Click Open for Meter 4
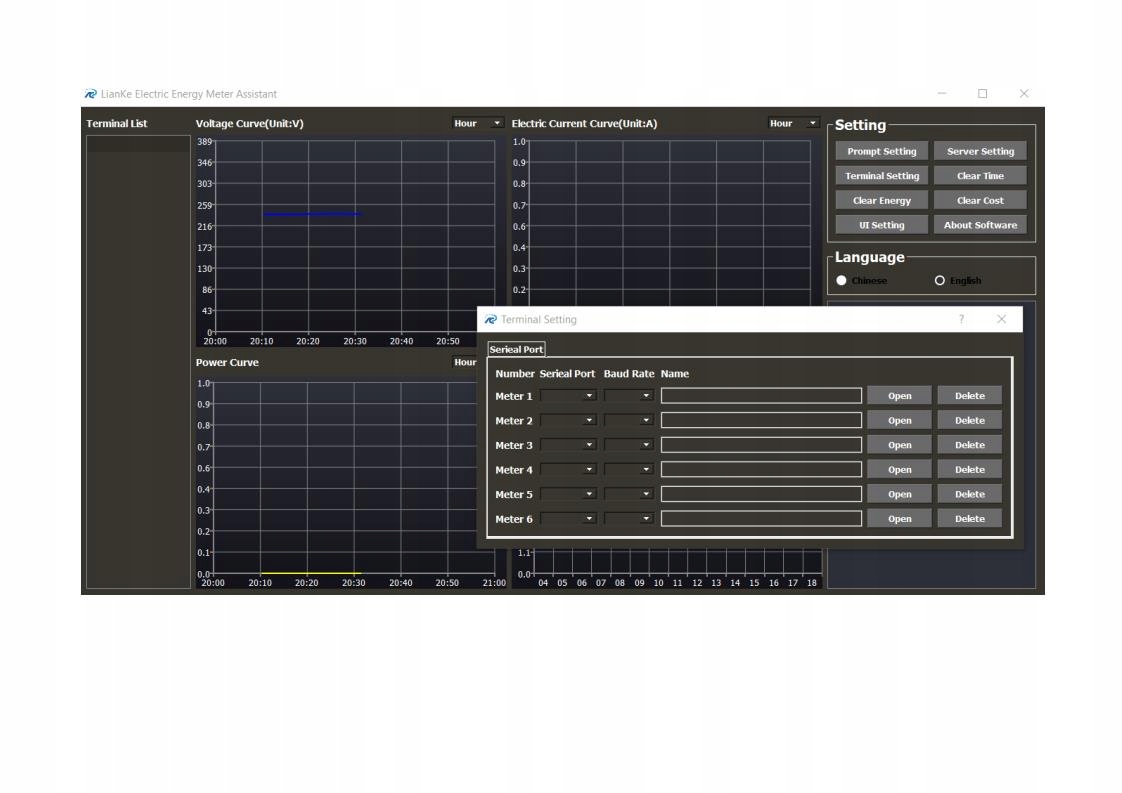The width and height of the screenshot is (1122, 793). (899, 470)
